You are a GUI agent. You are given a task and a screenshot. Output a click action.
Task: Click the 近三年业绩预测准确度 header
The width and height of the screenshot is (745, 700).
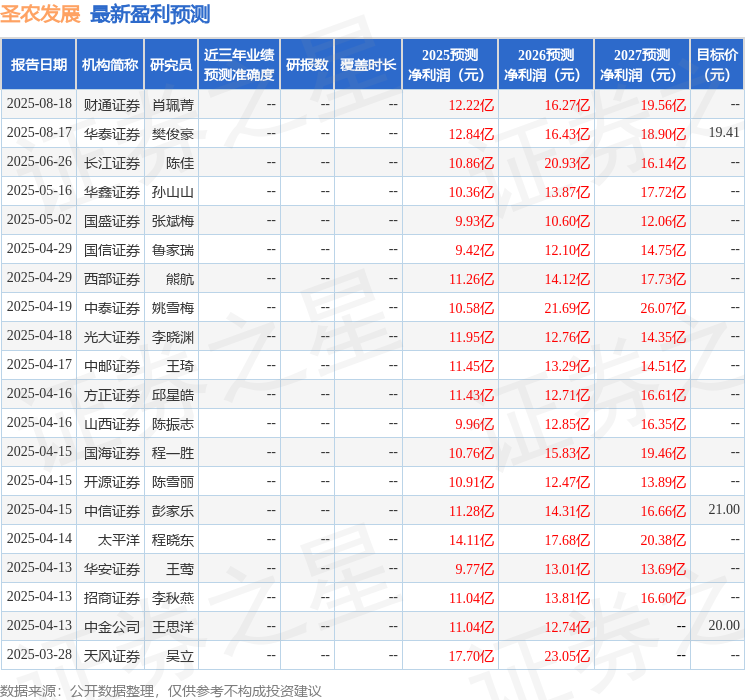[x=238, y=65]
